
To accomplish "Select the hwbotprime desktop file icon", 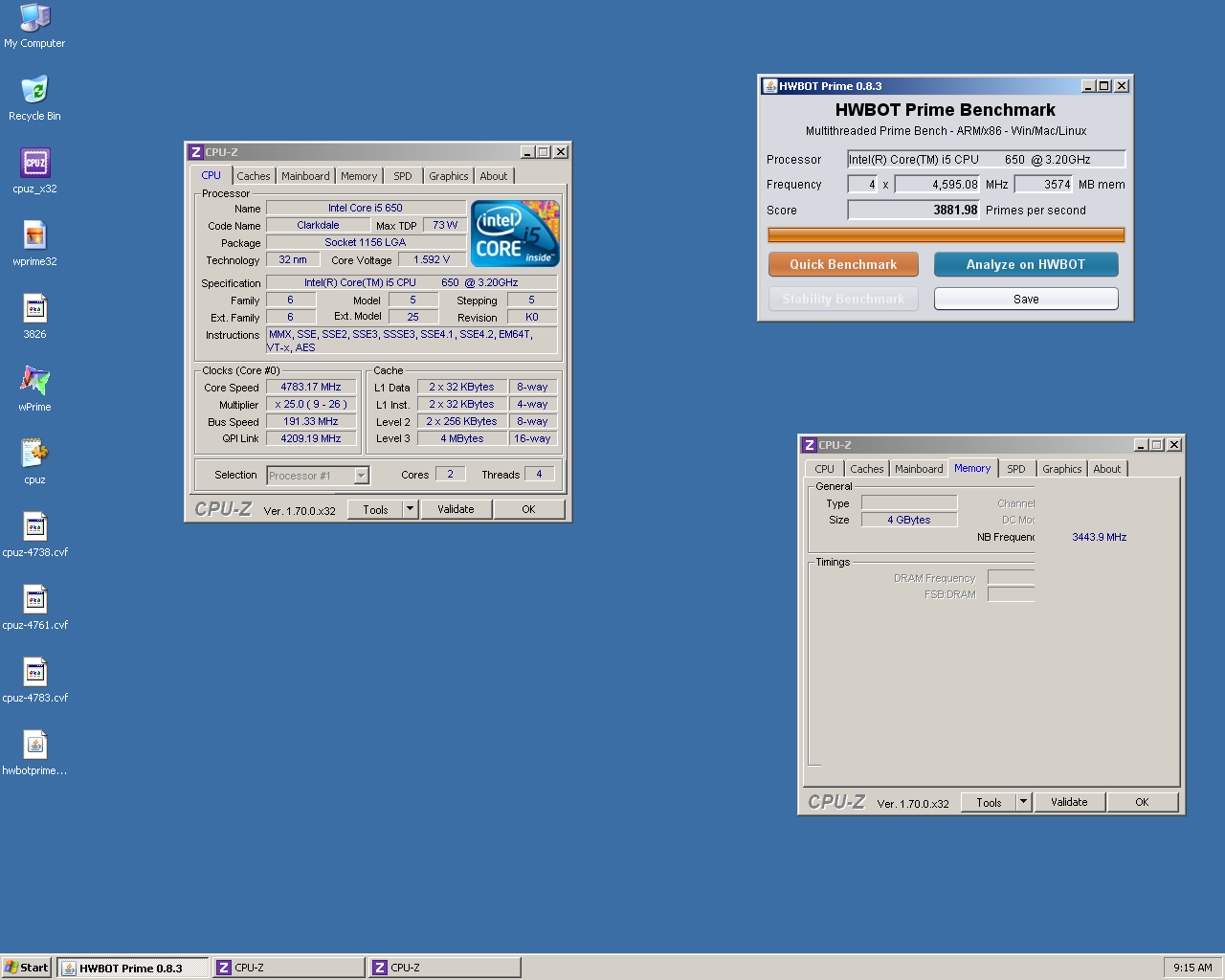I will 34,752.
